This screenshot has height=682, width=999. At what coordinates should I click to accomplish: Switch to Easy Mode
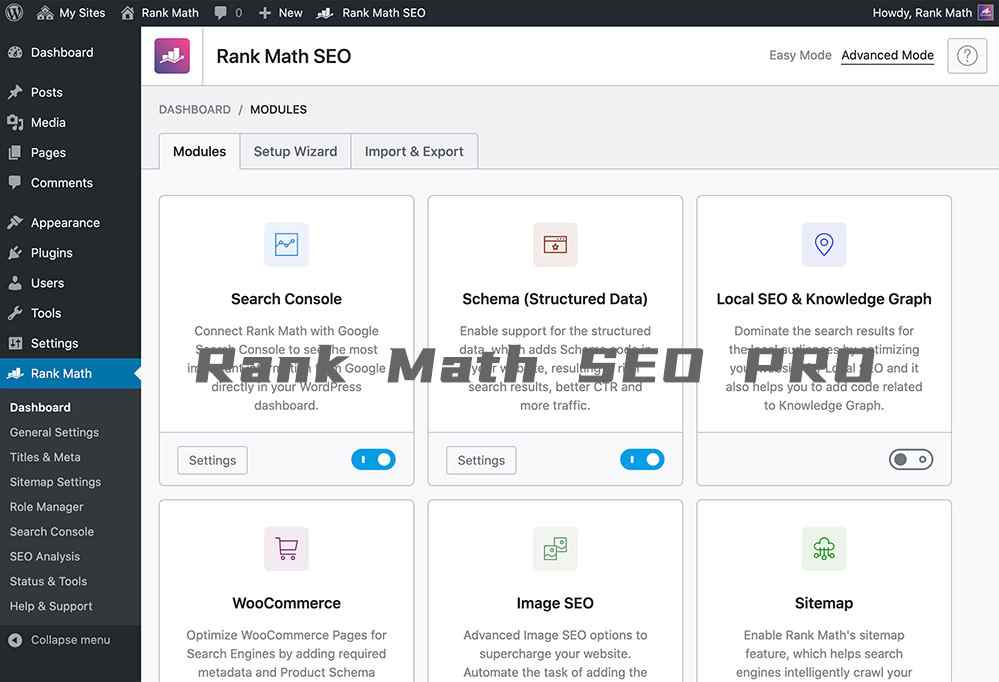(800, 55)
